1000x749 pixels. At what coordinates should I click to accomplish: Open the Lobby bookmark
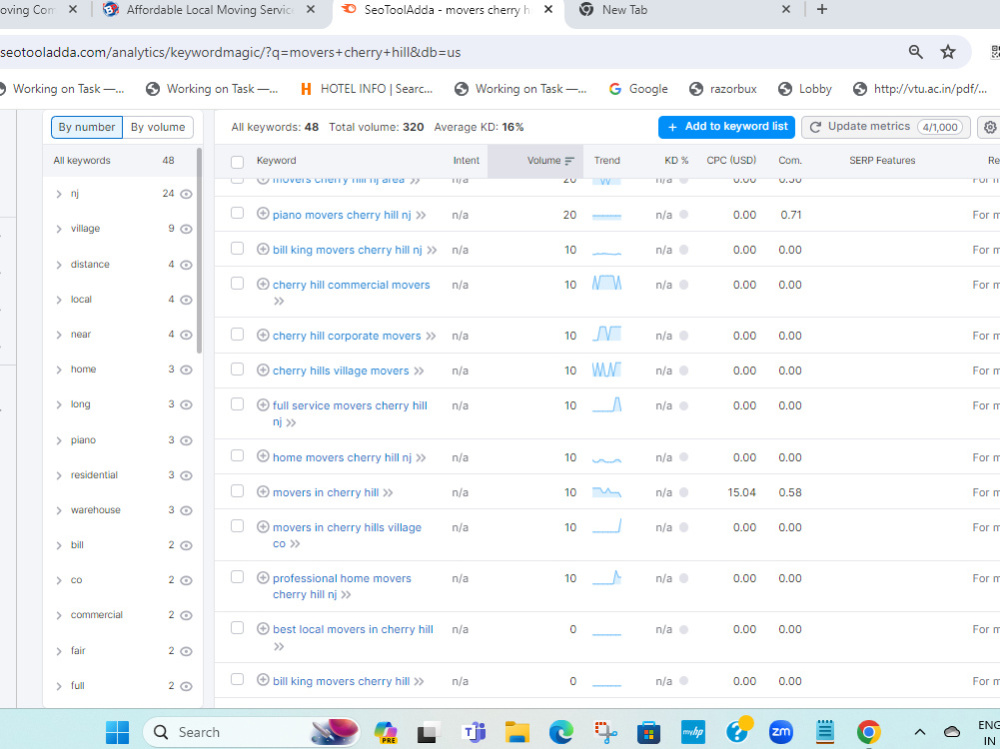tap(805, 89)
